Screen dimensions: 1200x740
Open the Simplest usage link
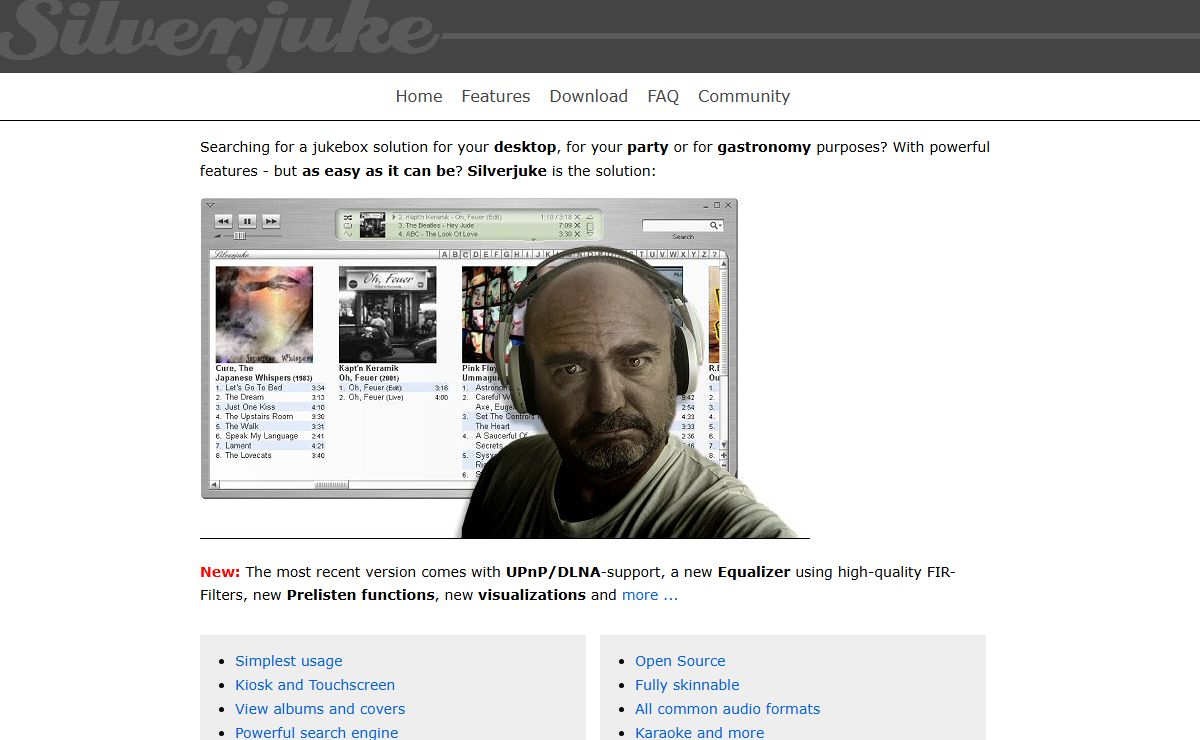289,661
